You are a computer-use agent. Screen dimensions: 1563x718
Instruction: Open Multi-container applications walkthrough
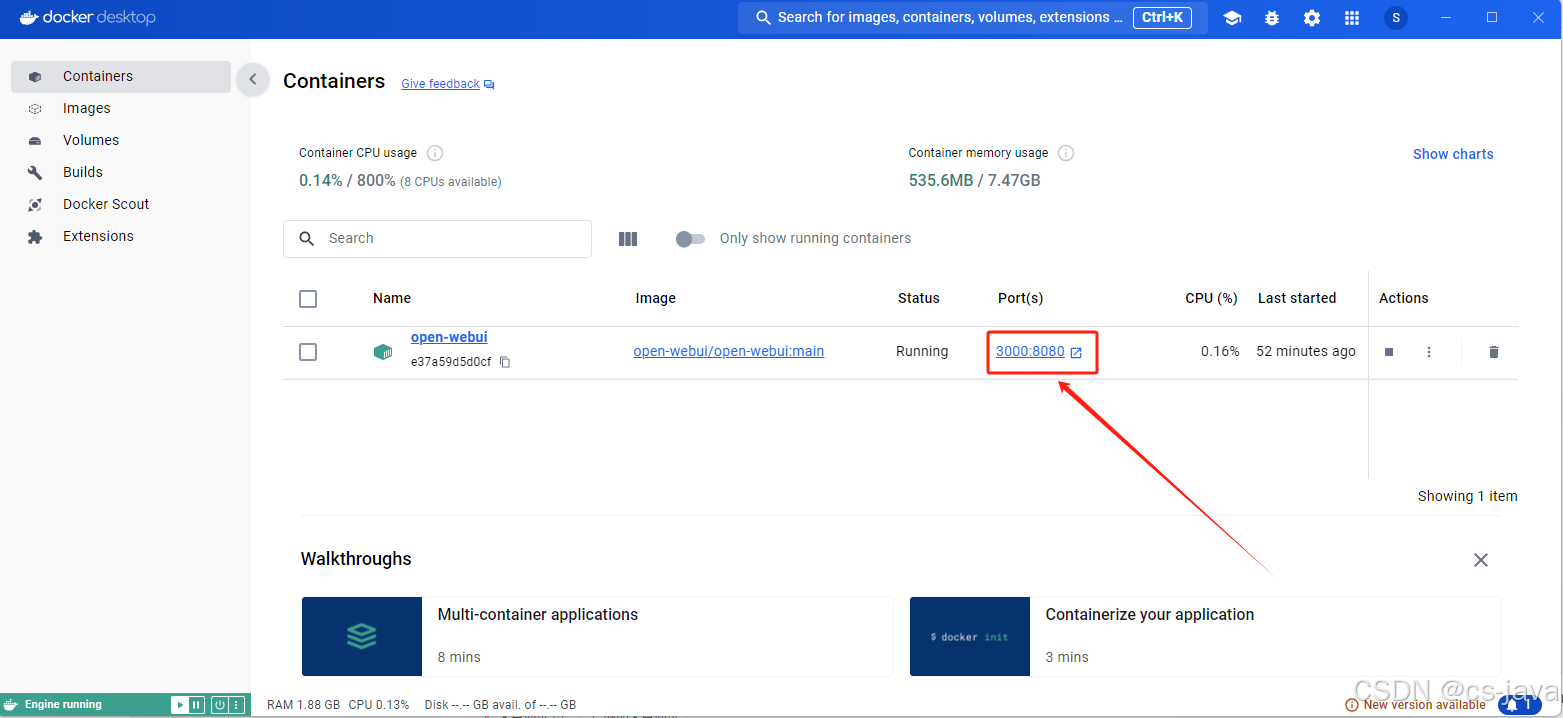pos(597,636)
